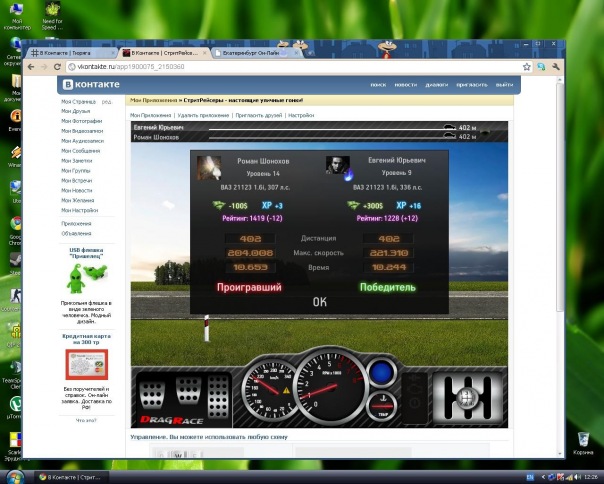Click the right gas pedal
Screen dimensions: 604x484
point(218,397)
